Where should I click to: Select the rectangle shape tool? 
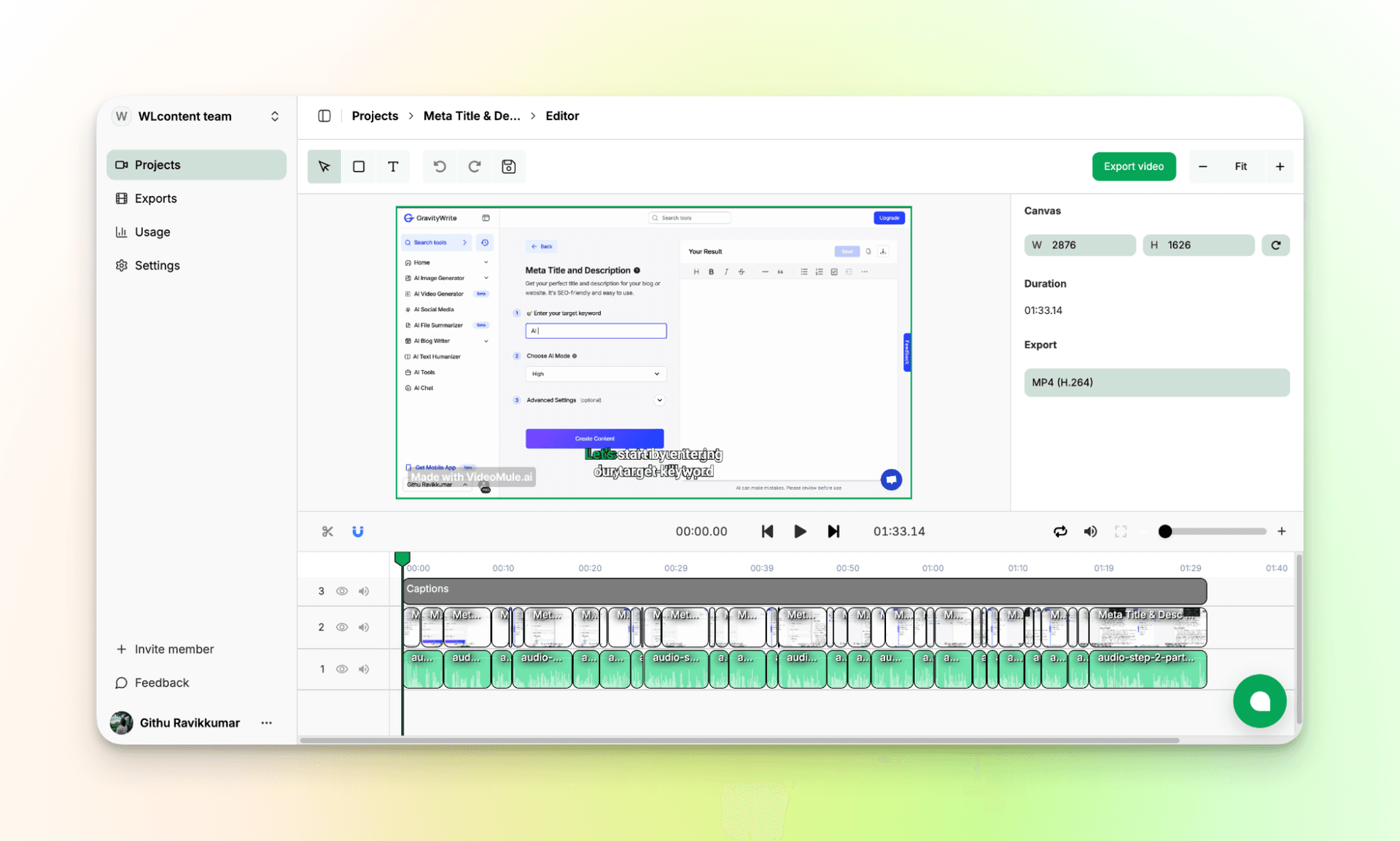[359, 166]
